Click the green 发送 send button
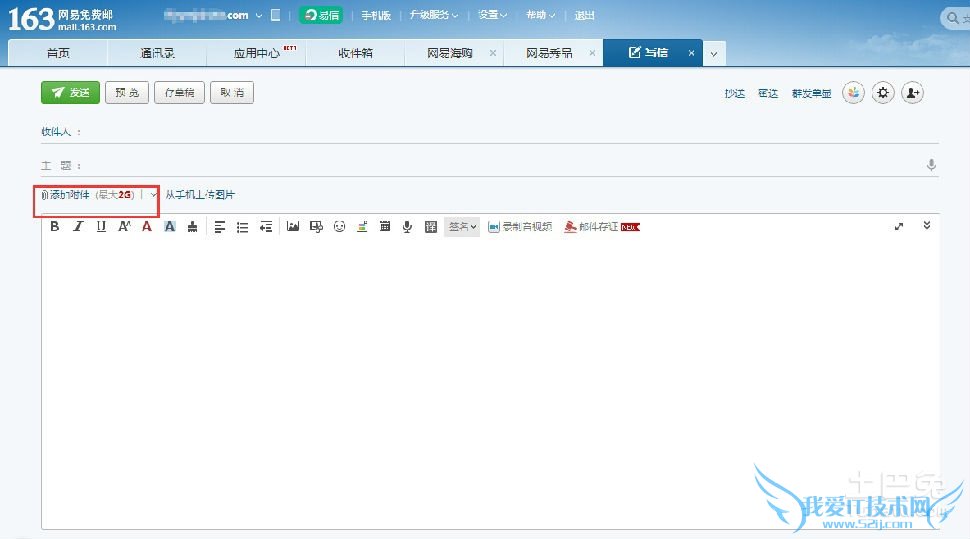This screenshot has width=970, height=539. [71, 93]
